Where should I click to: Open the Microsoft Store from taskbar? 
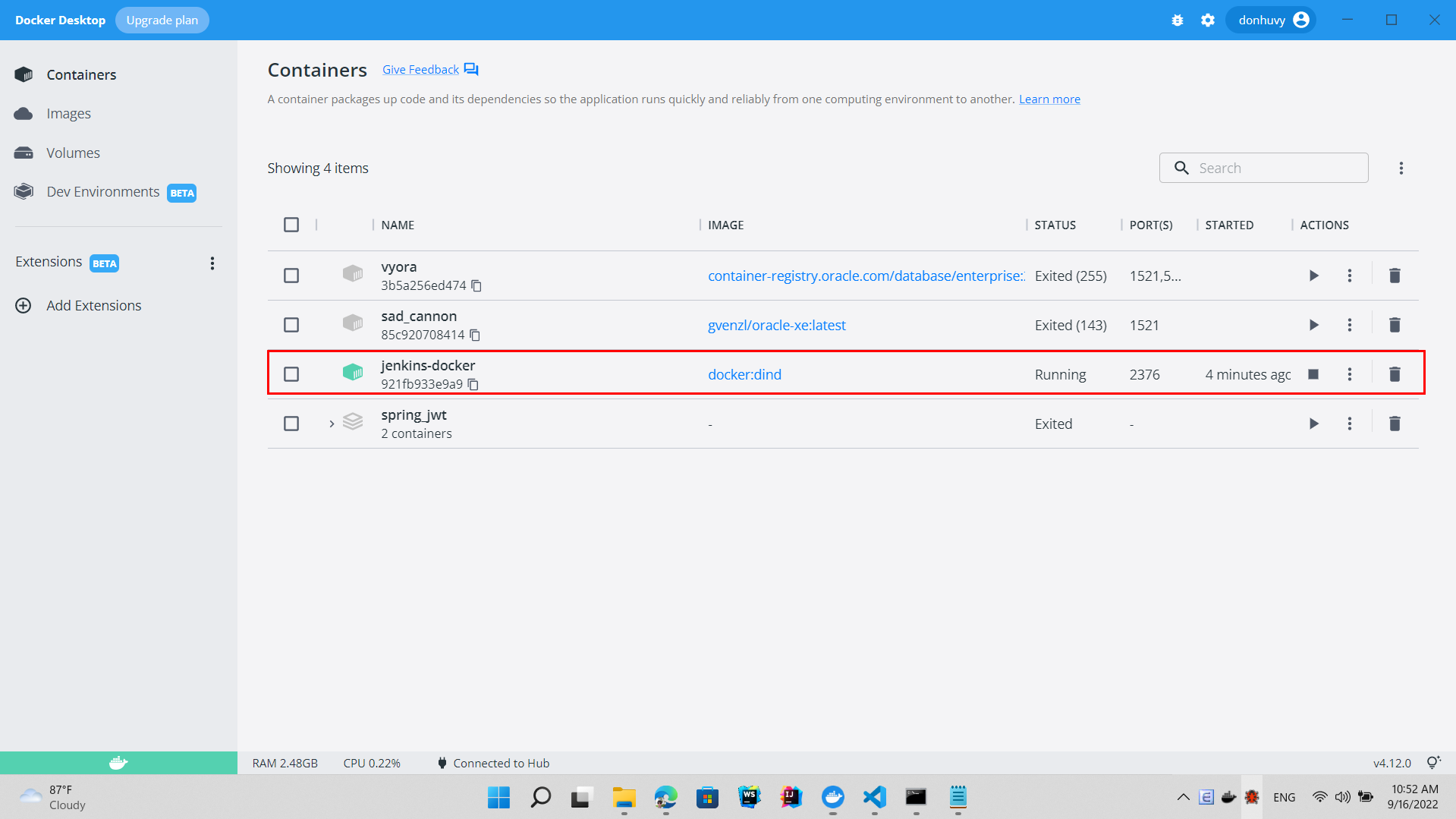point(707,797)
